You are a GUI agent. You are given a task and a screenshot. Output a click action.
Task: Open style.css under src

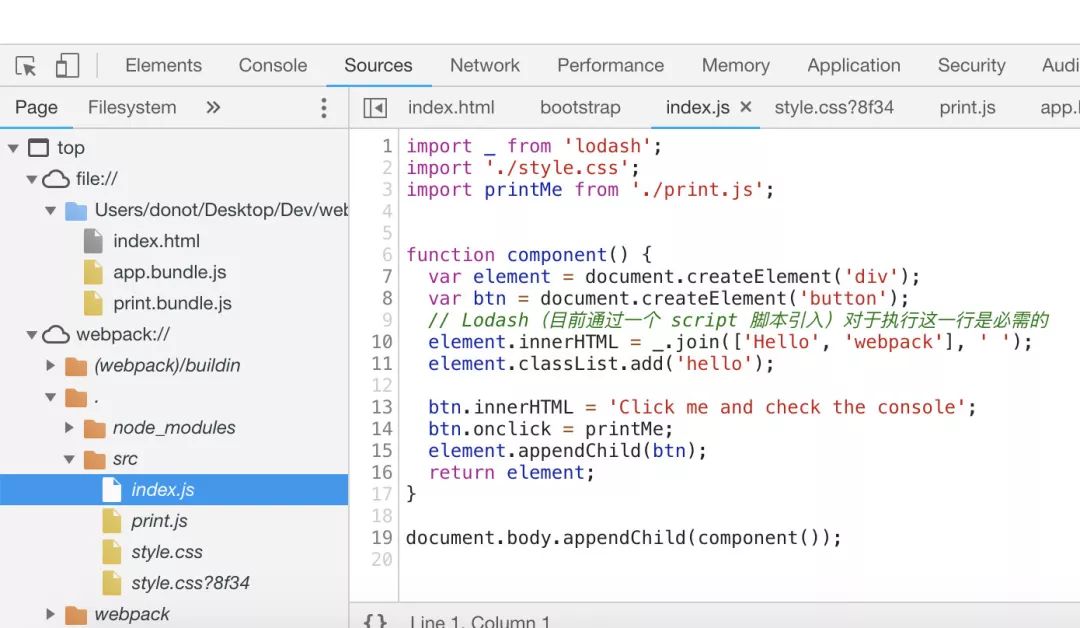click(x=167, y=552)
